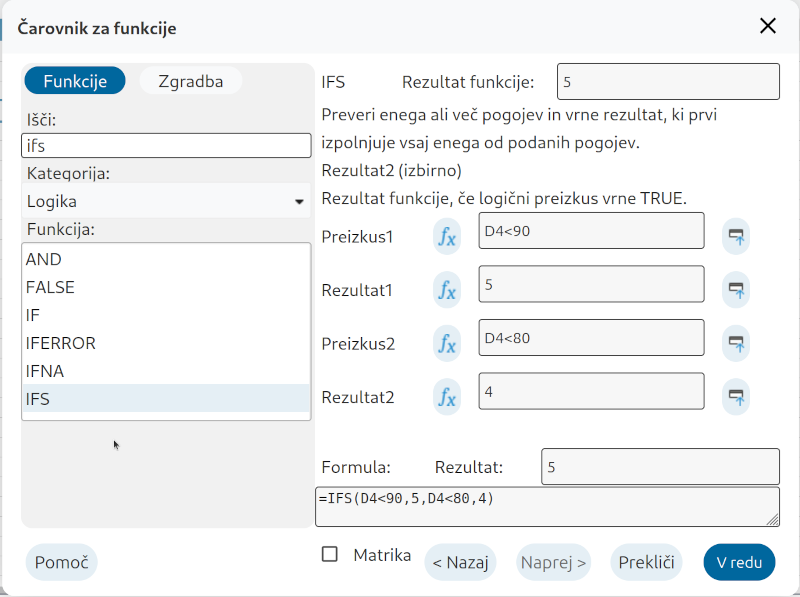Click the Išči search field

(x=166, y=146)
